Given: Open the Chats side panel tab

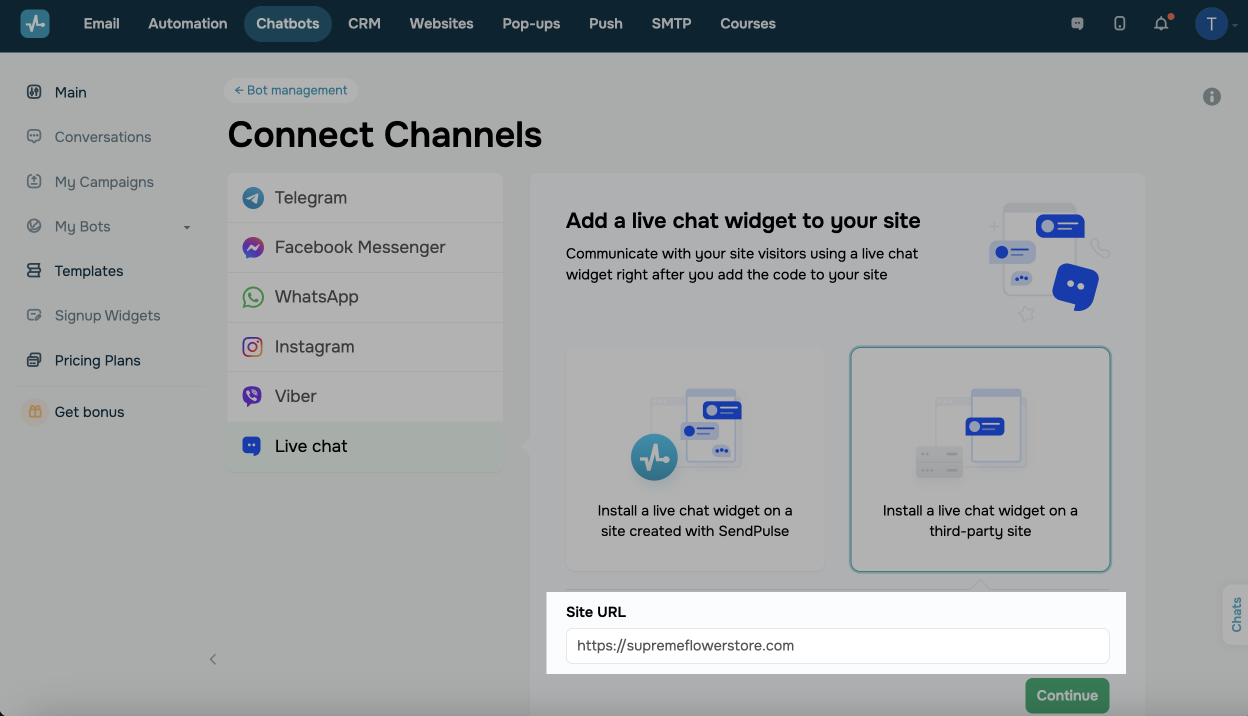Looking at the screenshot, I should pos(1236,614).
